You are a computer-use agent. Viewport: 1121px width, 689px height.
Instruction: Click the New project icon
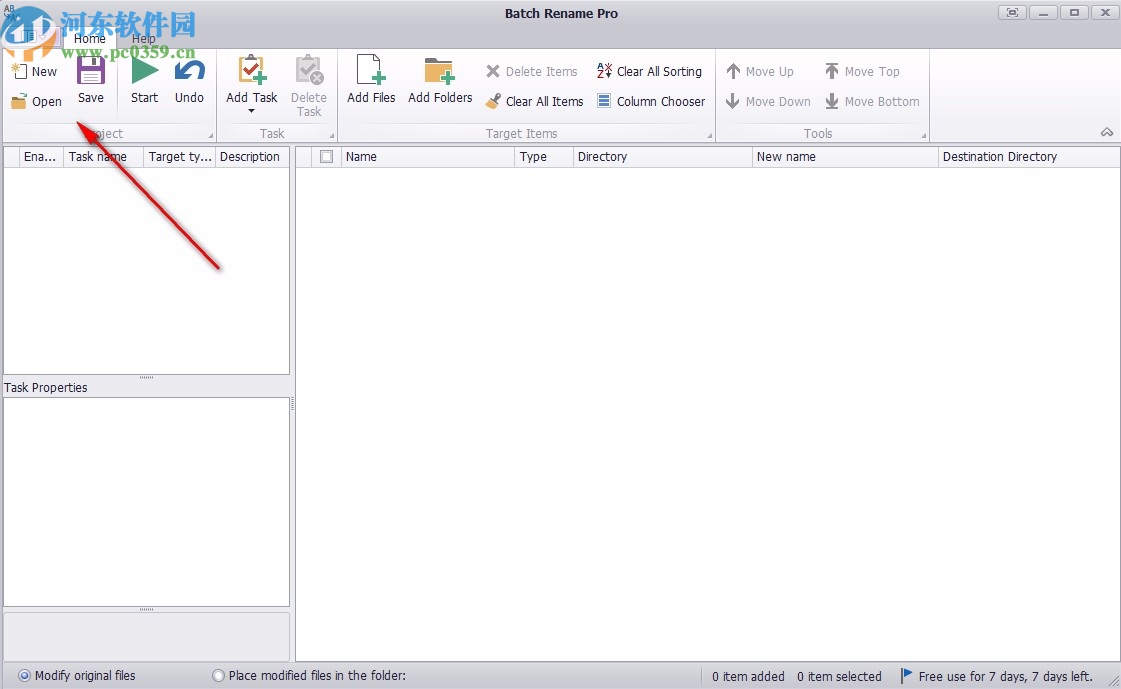[x=19, y=71]
